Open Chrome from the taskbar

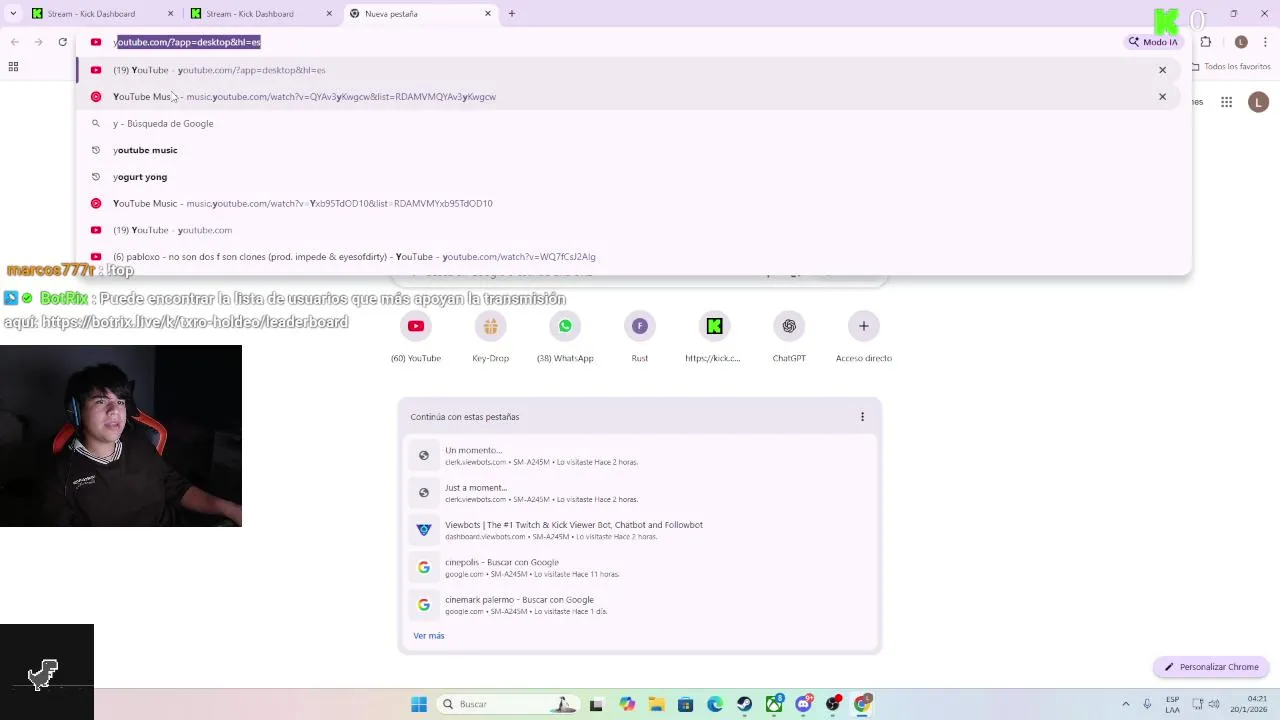click(x=862, y=704)
